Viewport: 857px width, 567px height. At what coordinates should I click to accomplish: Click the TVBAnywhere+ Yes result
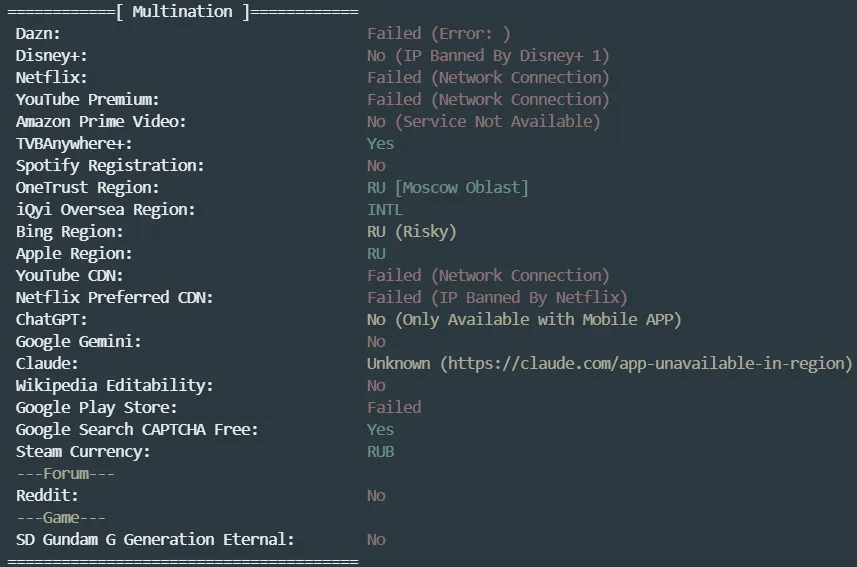380,144
